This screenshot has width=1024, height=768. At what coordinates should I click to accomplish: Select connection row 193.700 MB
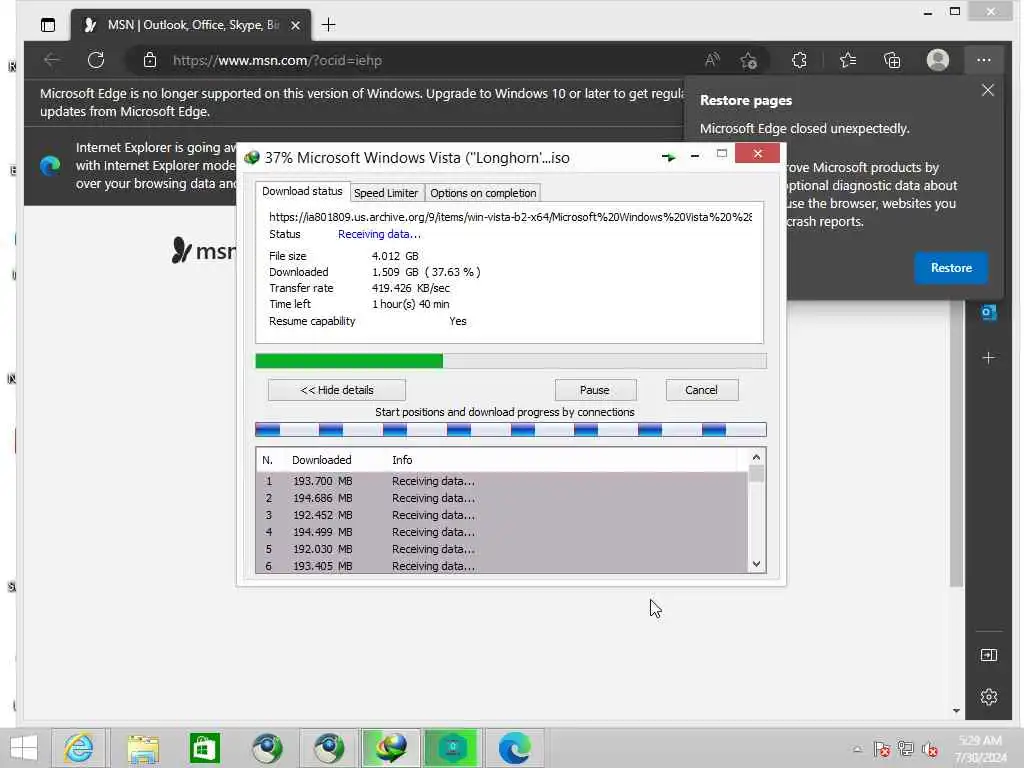click(x=502, y=481)
